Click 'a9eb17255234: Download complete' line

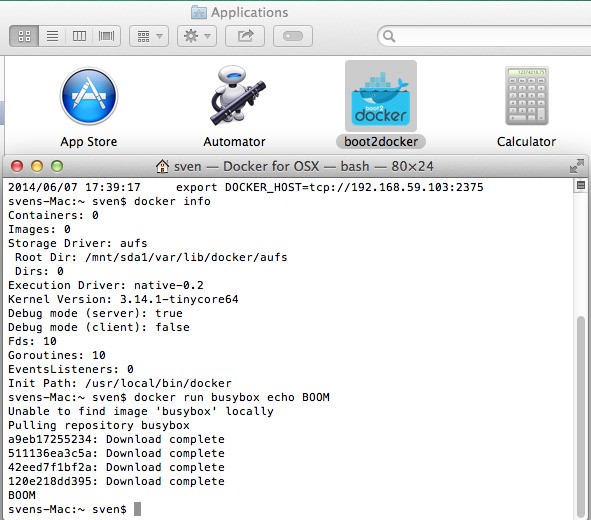point(116,439)
